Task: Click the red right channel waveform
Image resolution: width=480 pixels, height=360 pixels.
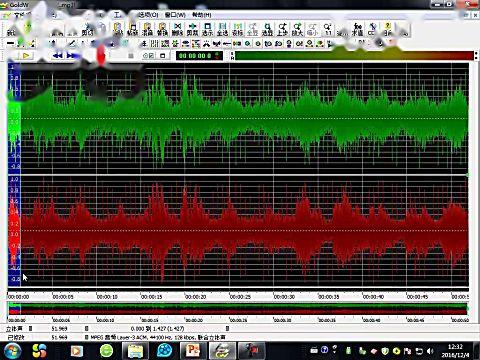Action: [x=244, y=231]
